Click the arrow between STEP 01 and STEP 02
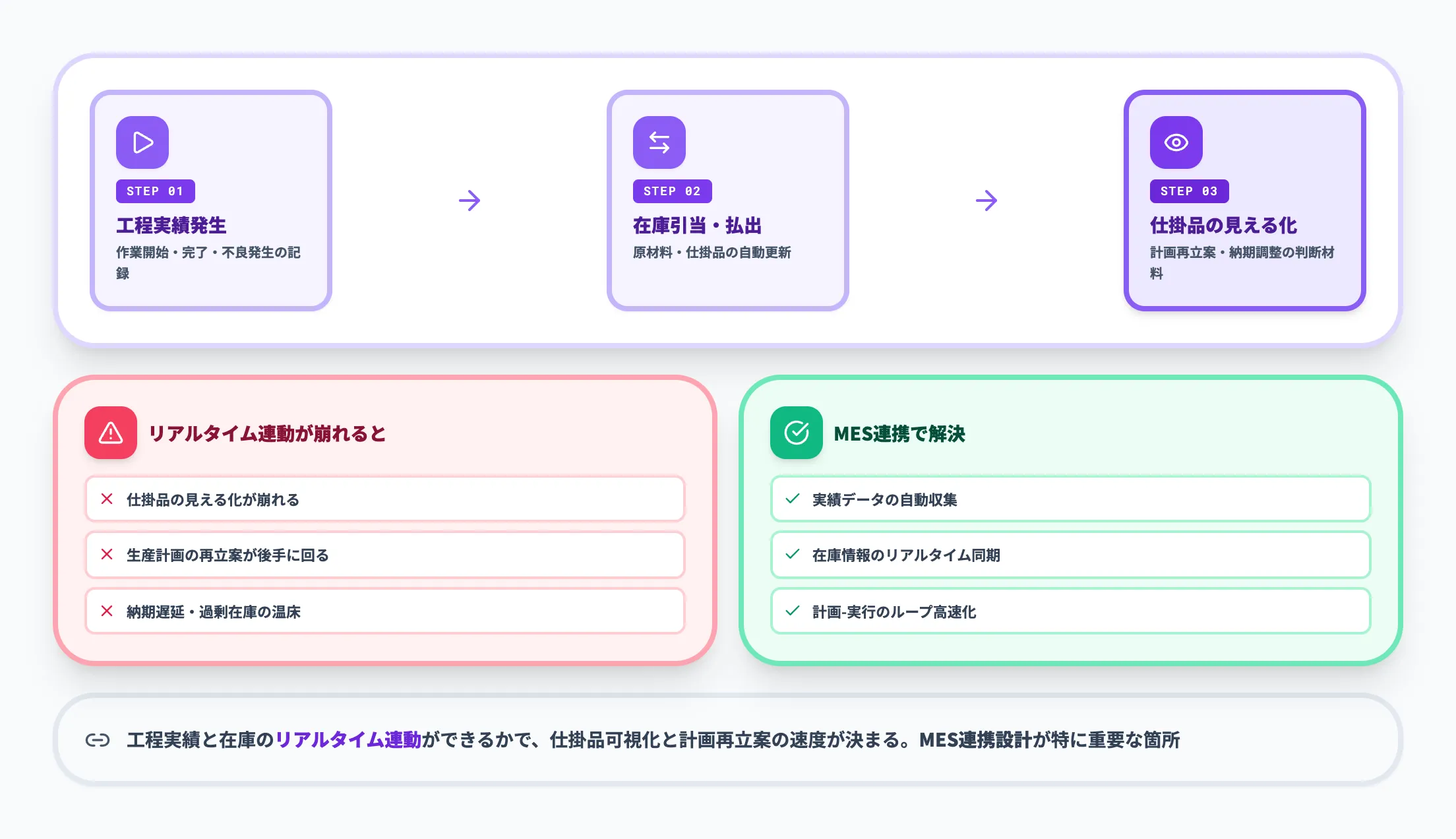 point(470,200)
